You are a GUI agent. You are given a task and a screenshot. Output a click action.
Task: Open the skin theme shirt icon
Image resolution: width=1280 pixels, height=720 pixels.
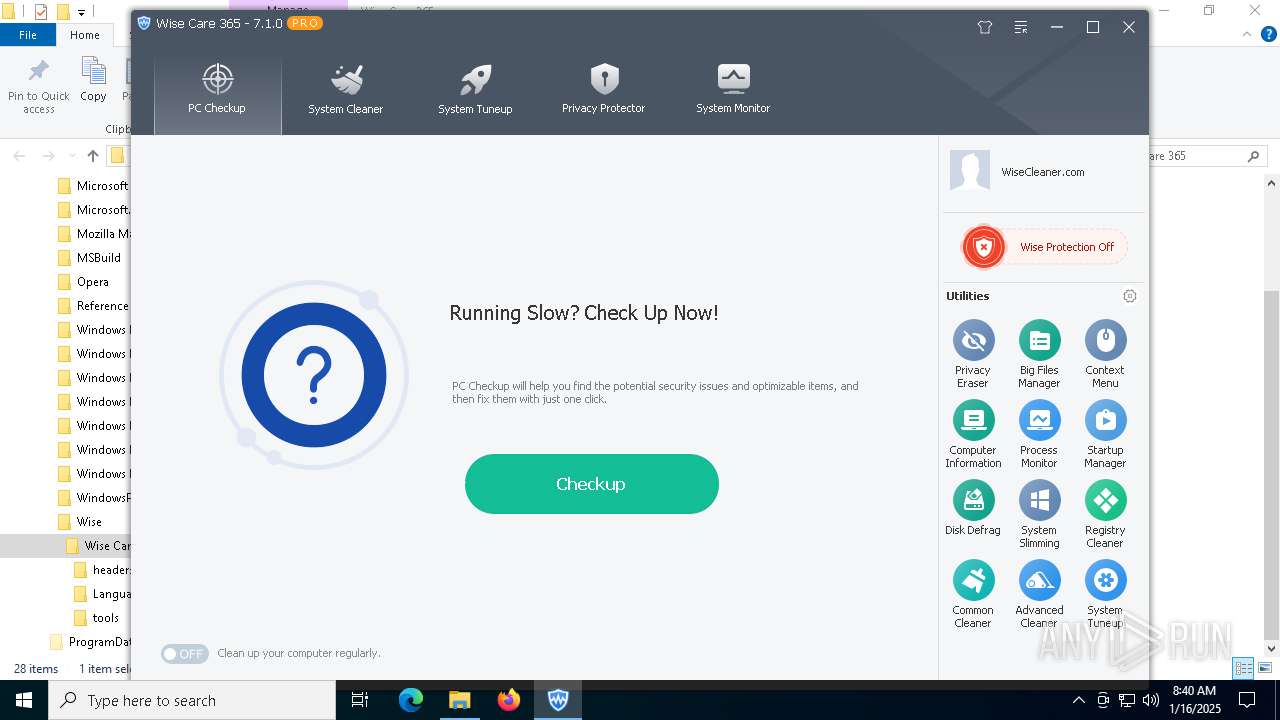(x=985, y=27)
